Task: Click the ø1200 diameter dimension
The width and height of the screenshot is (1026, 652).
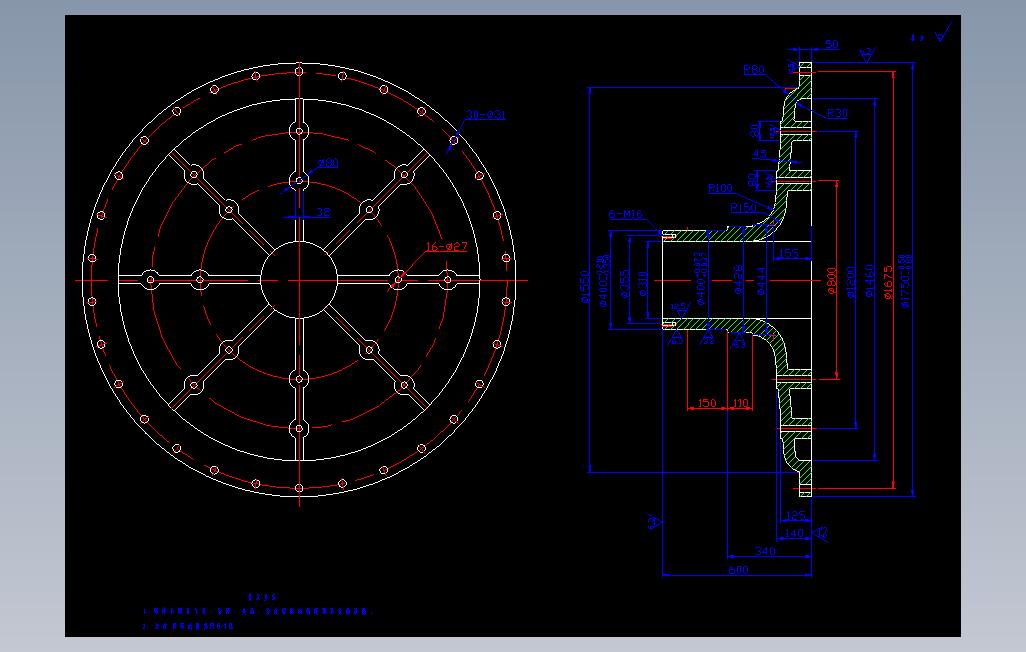Action: coord(851,281)
